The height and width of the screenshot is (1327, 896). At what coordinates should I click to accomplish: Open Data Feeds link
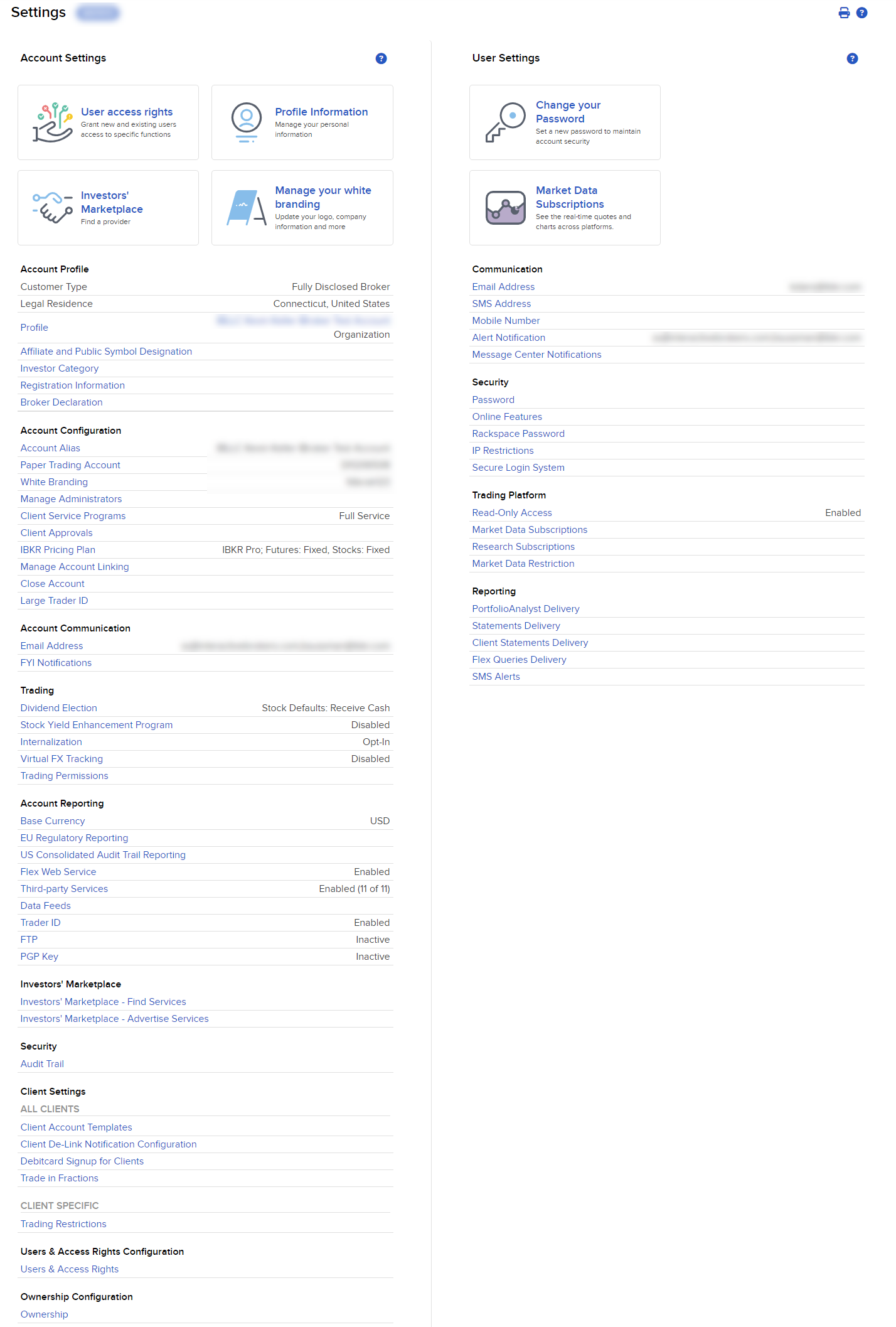tap(45, 906)
